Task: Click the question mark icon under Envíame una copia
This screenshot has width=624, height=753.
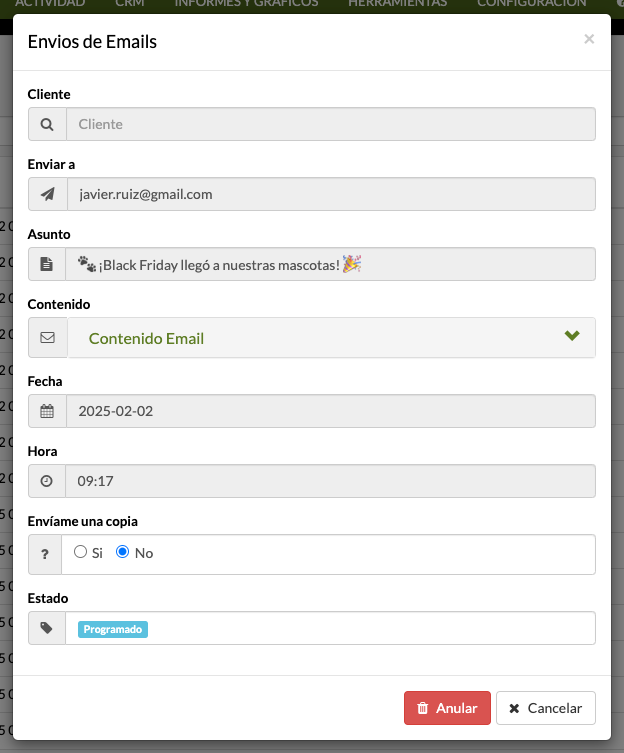Action: (x=45, y=554)
